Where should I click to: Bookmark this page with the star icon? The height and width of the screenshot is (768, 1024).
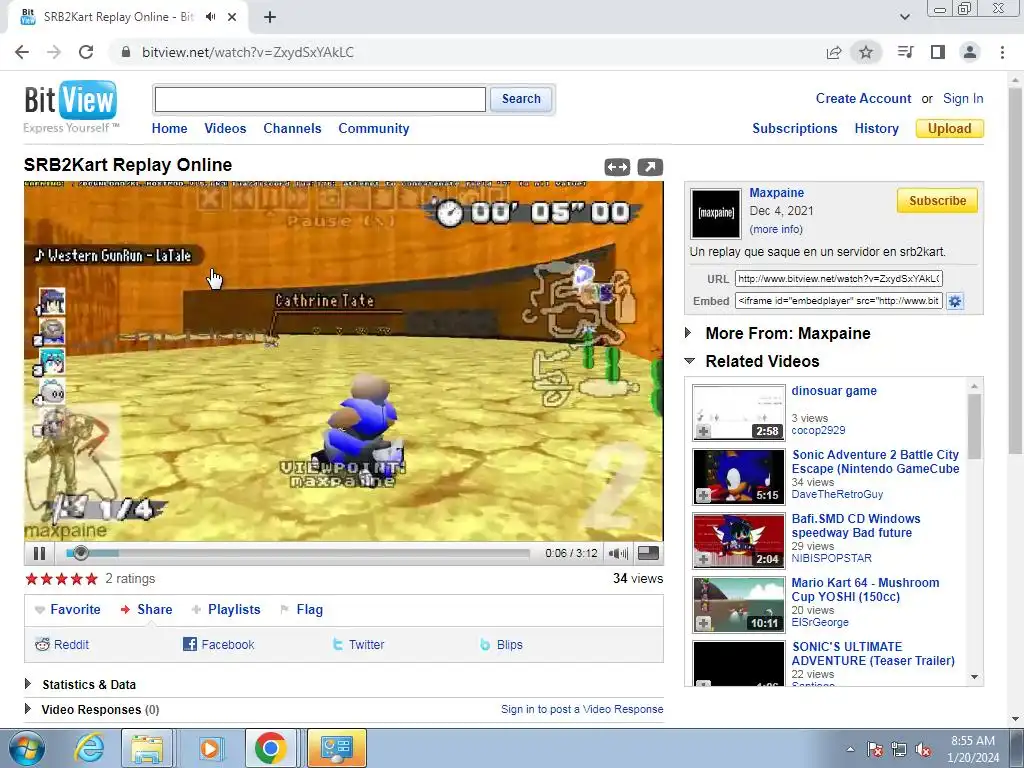point(866,52)
